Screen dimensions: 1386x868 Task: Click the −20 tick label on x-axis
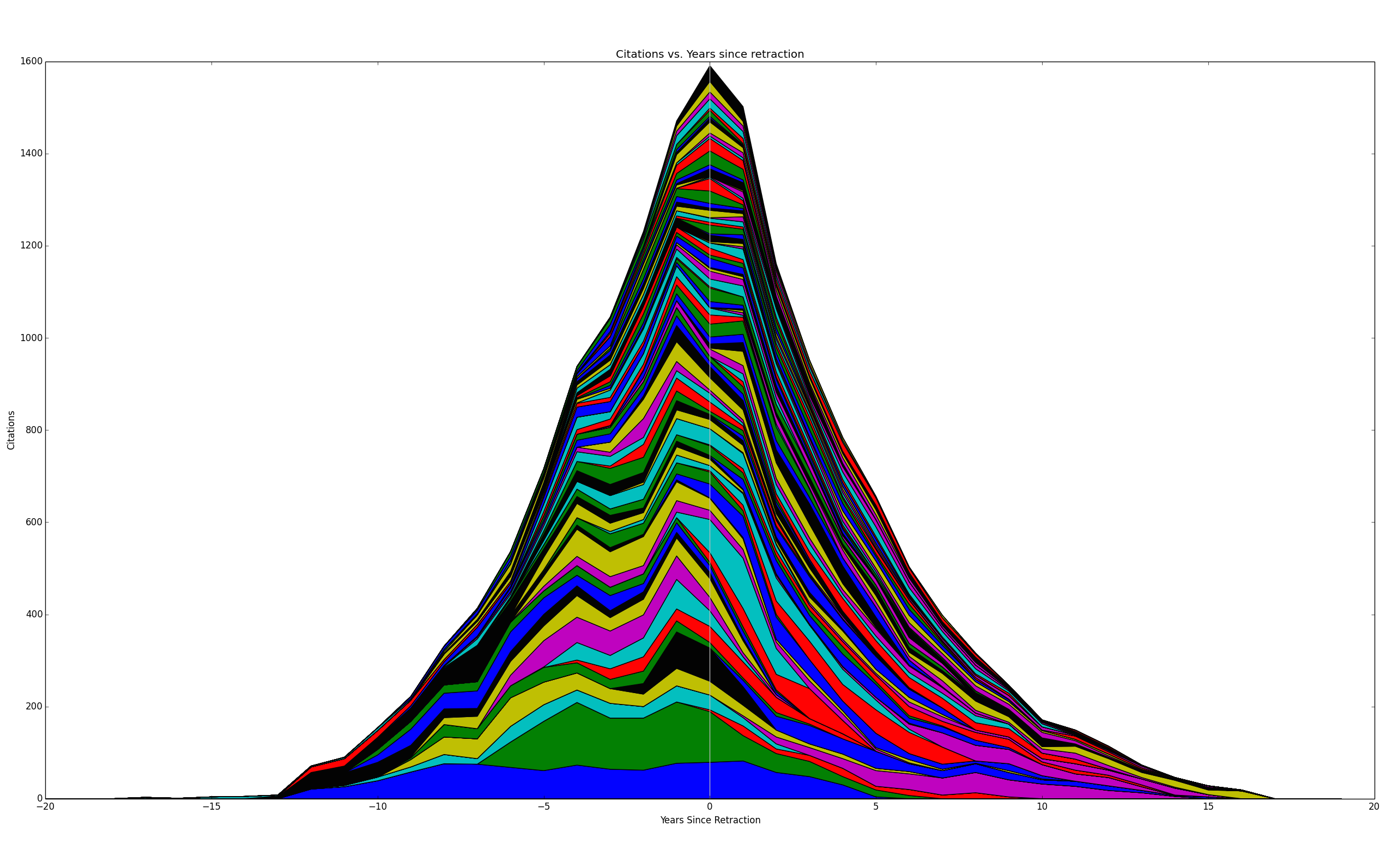[45, 806]
